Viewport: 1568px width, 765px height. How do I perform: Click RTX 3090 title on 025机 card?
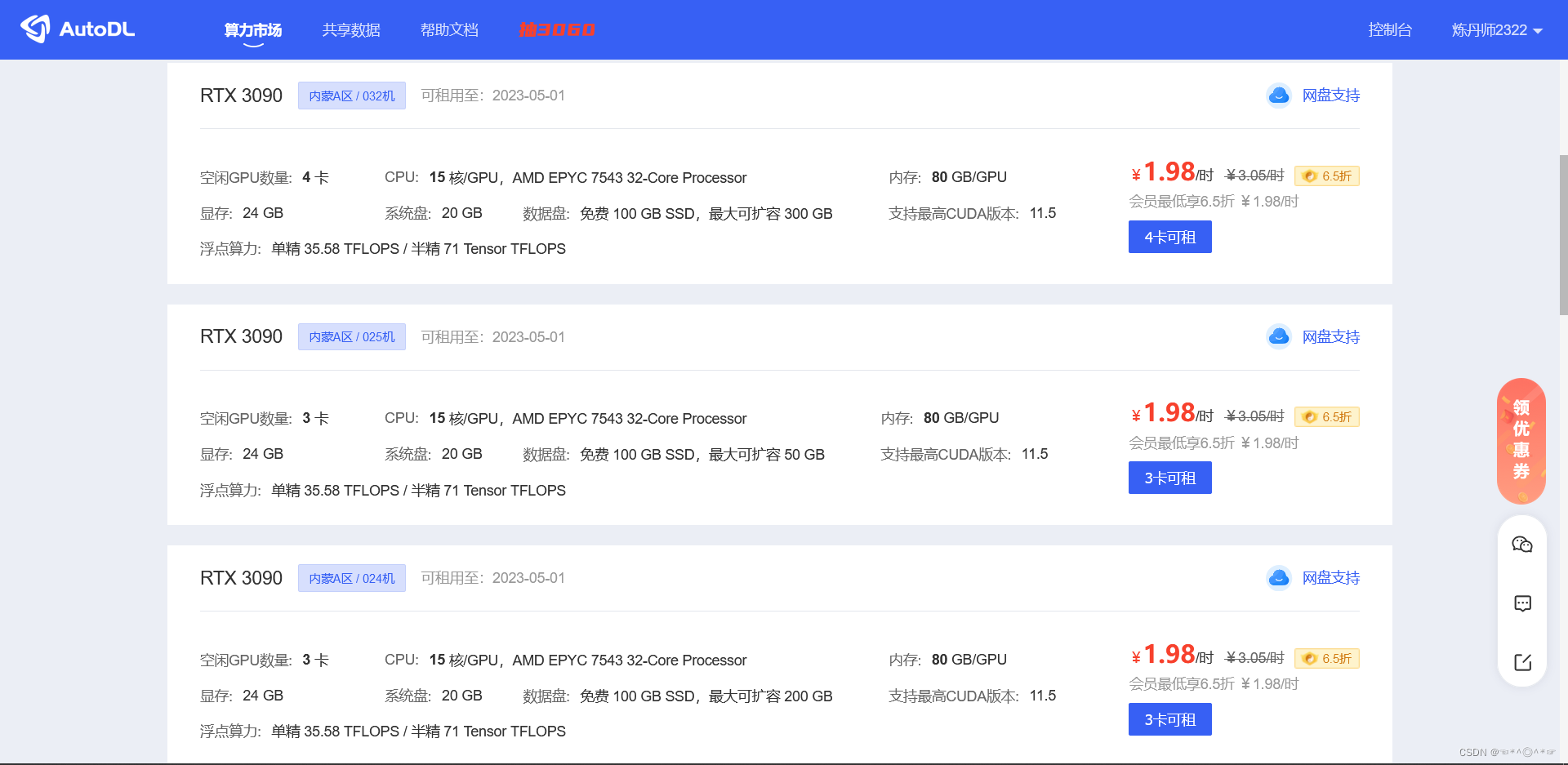coord(241,336)
